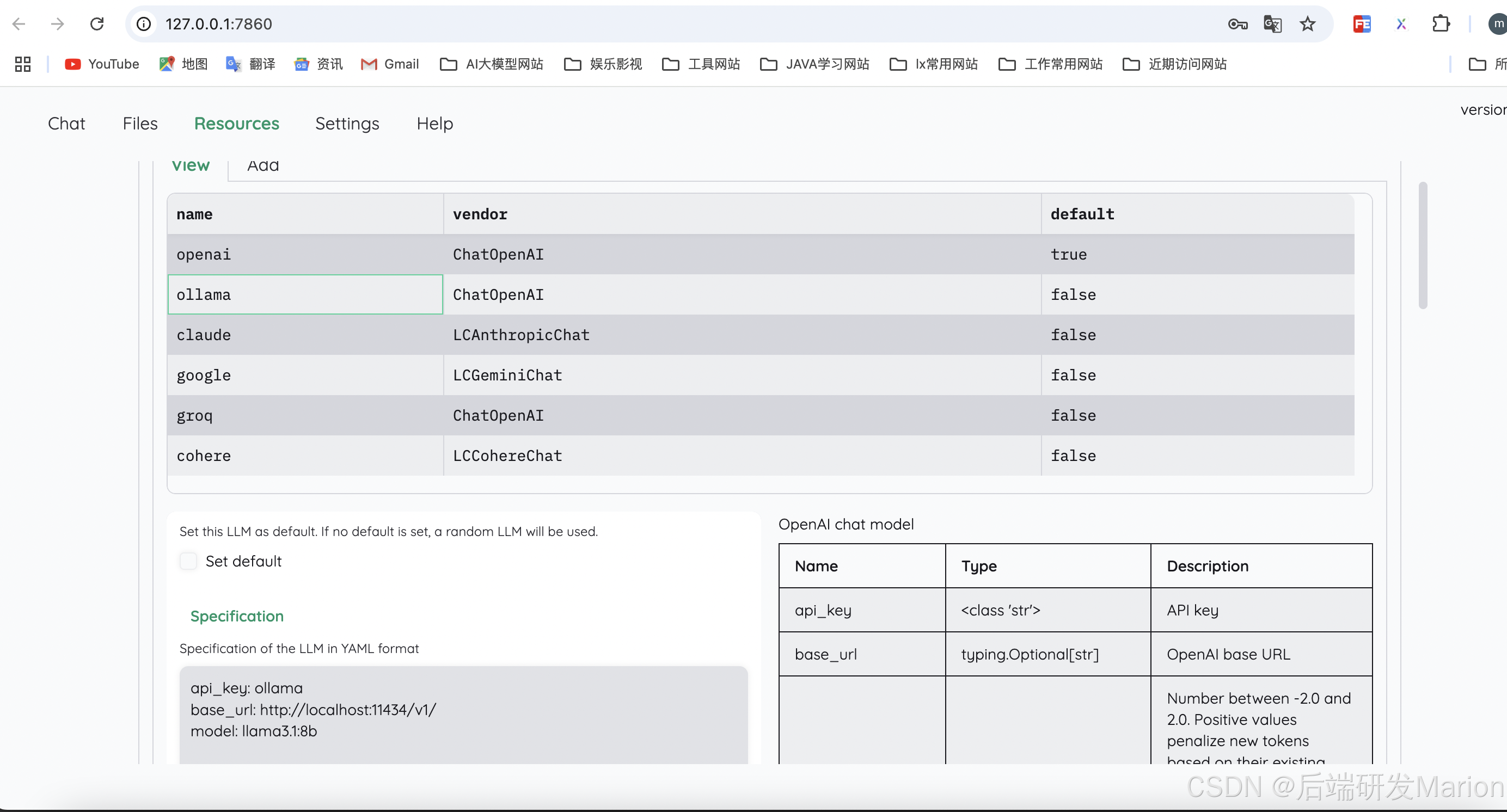1507x812 pixels.
Task: Select the ollama row name cell
Action: coord(305,294)
